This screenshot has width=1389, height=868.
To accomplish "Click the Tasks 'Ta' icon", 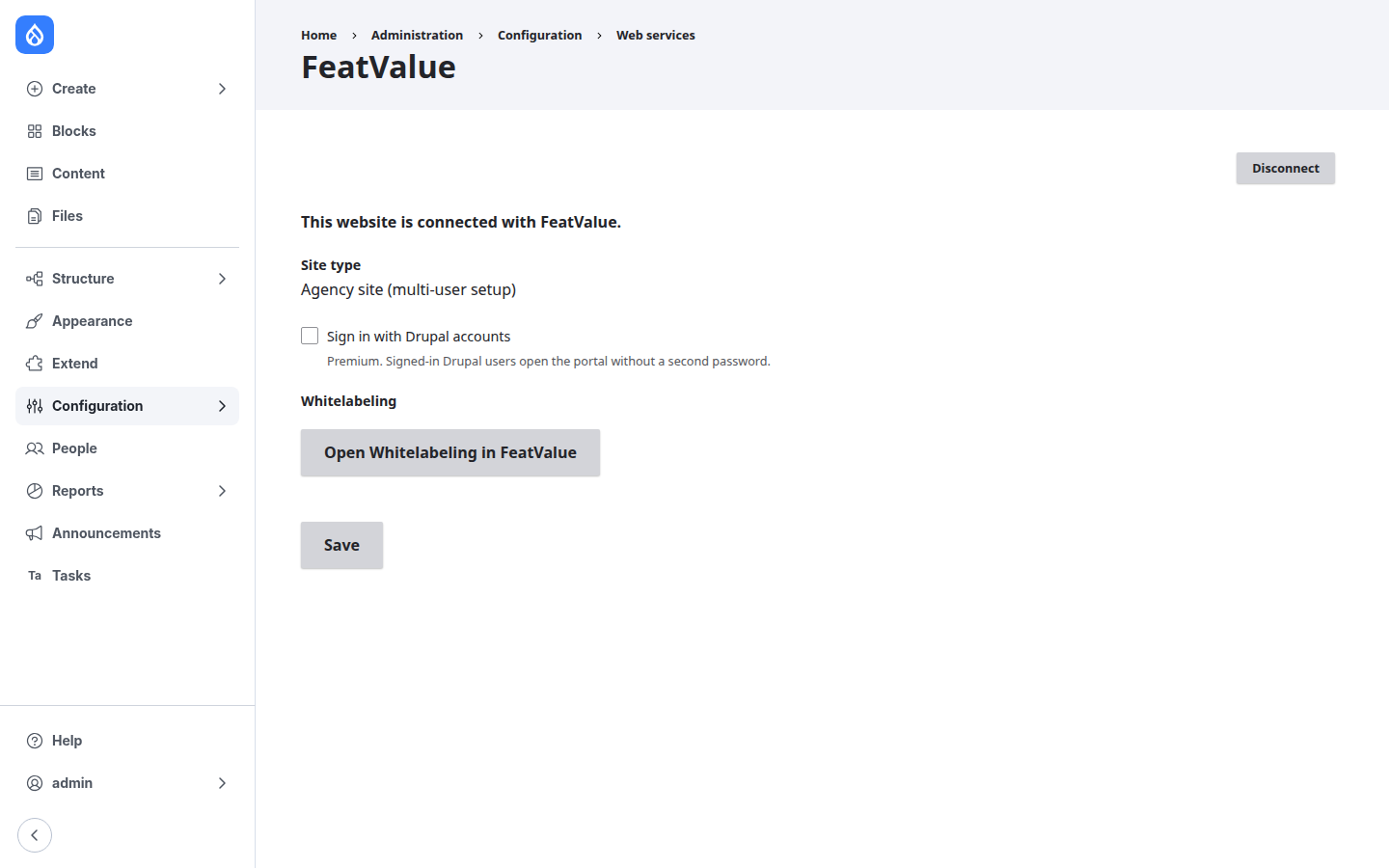I will tap(35, 576).
